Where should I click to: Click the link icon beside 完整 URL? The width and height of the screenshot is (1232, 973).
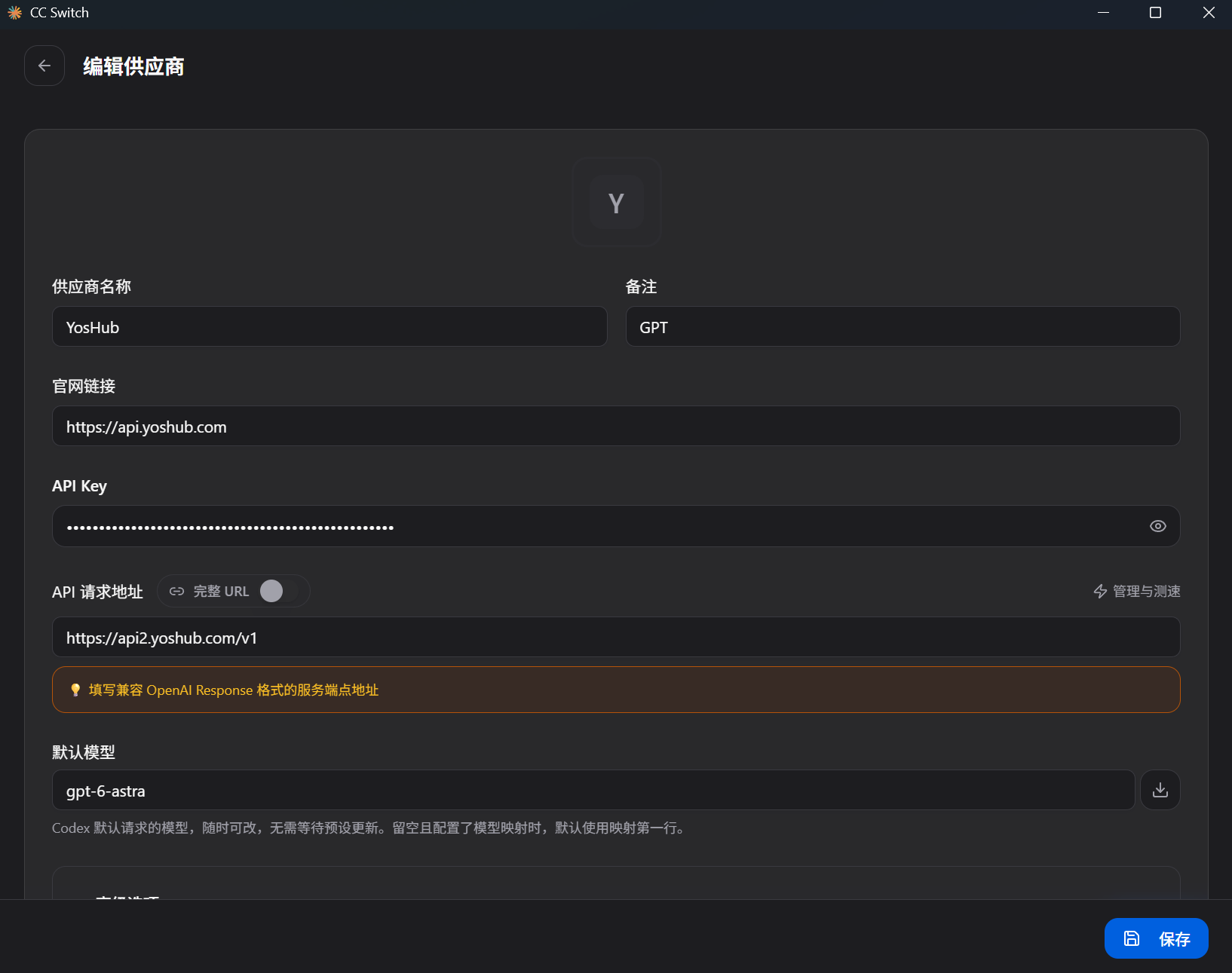click(176, 592)
